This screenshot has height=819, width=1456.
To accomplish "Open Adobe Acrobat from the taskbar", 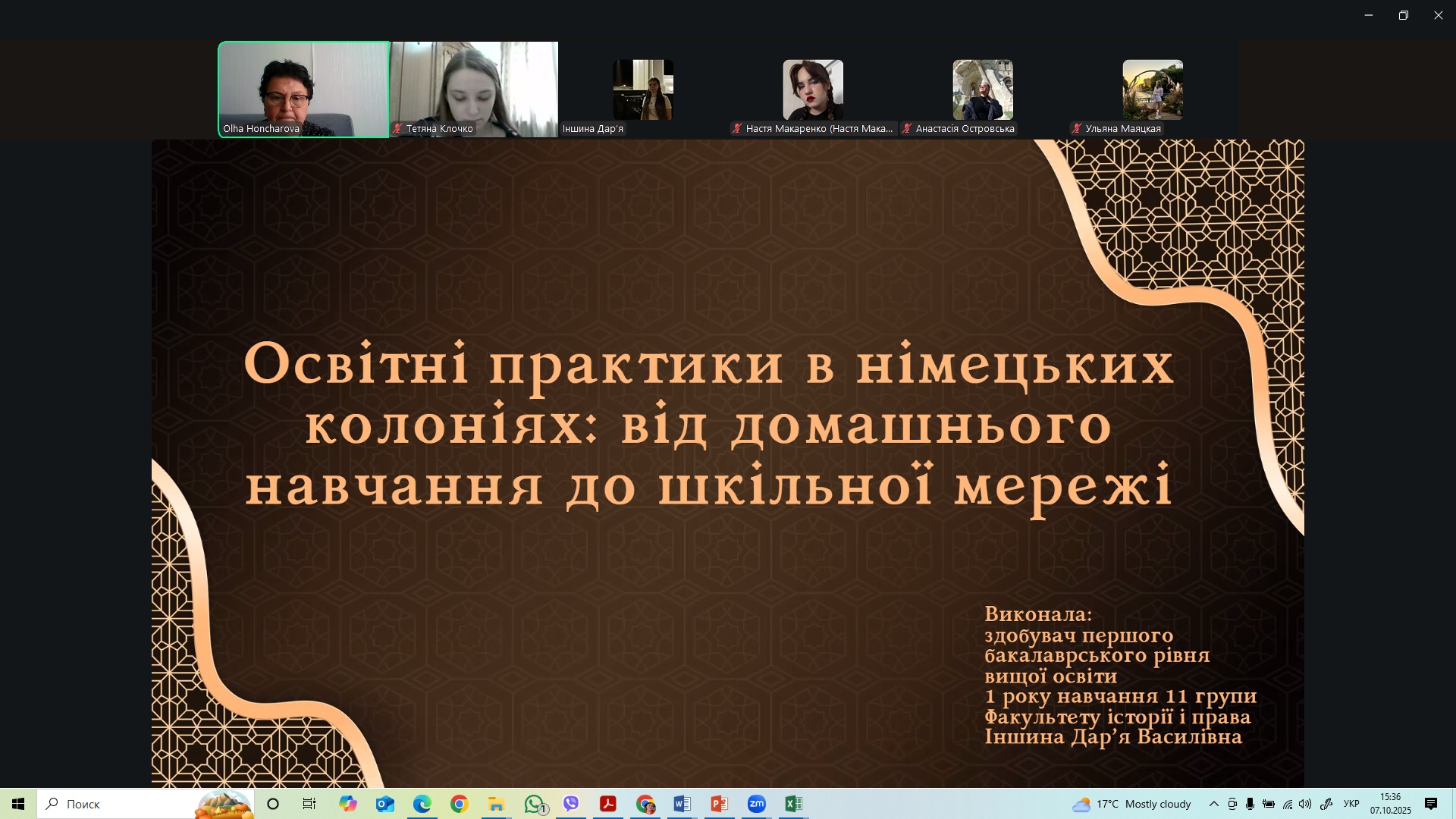I will click(x=608, y=804).
